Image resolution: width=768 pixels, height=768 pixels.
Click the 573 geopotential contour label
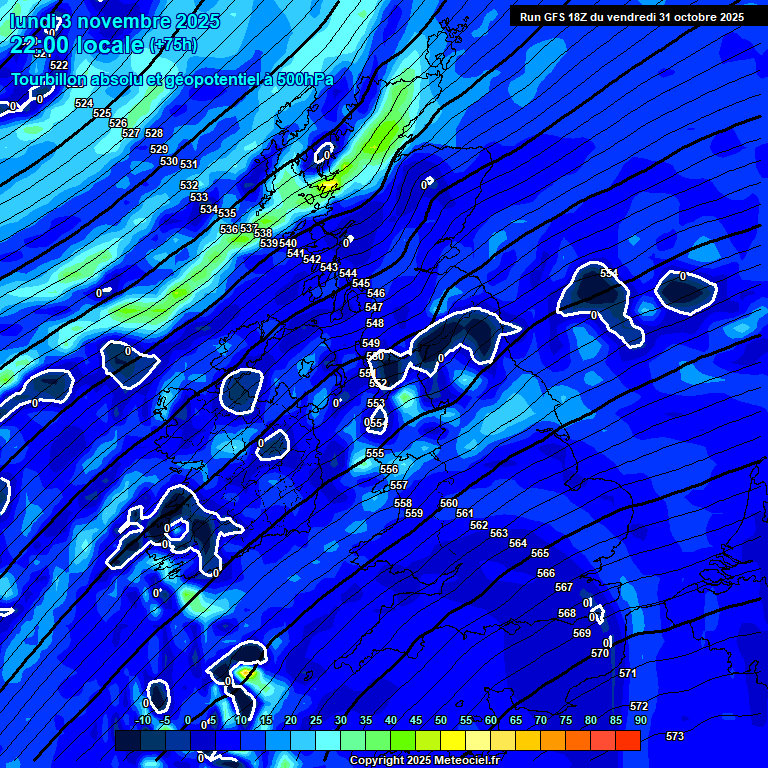675,736
